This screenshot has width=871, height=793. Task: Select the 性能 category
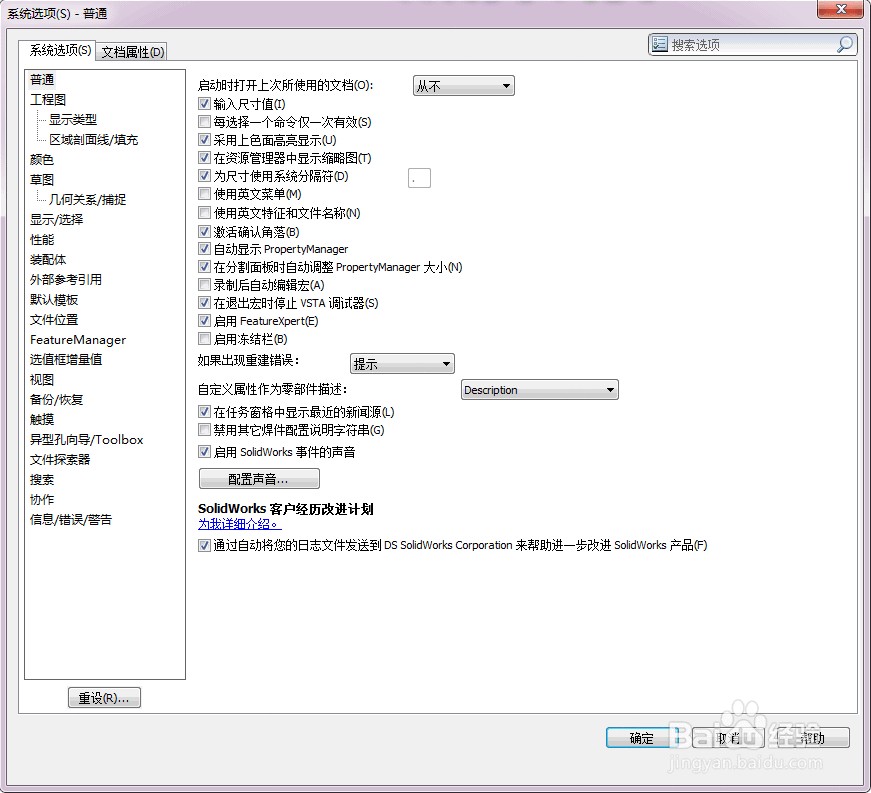click(x=42, y=240)
